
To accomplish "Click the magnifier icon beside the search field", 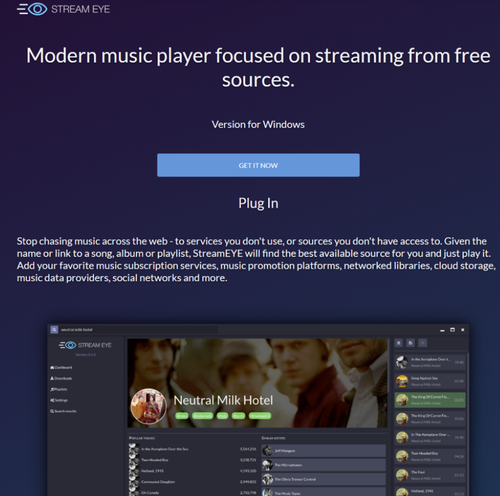I will pyautogui.click(x=54, y=330).
